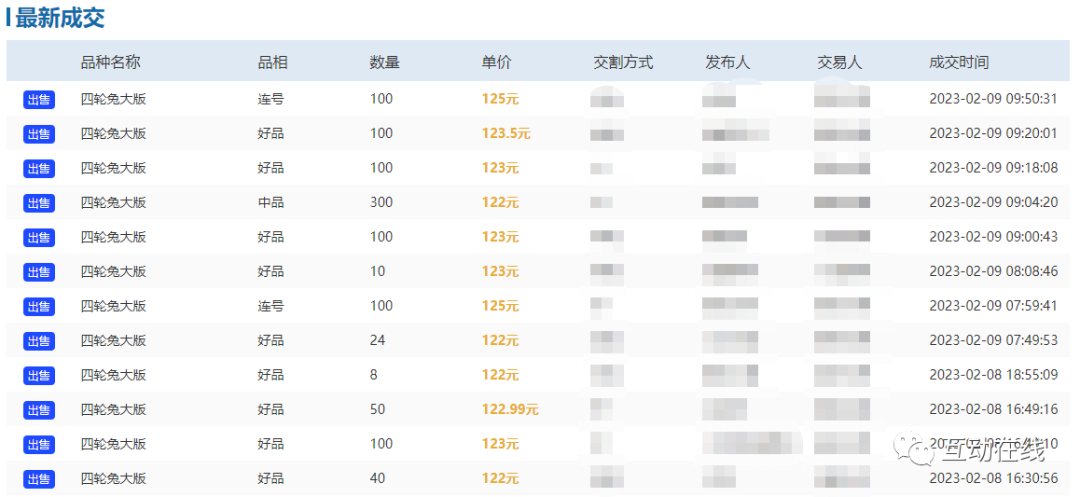Click the 出售 badge for the 07:59:41 trade
The height and width of the screenshot is (497, 1080).
point(39,307)
